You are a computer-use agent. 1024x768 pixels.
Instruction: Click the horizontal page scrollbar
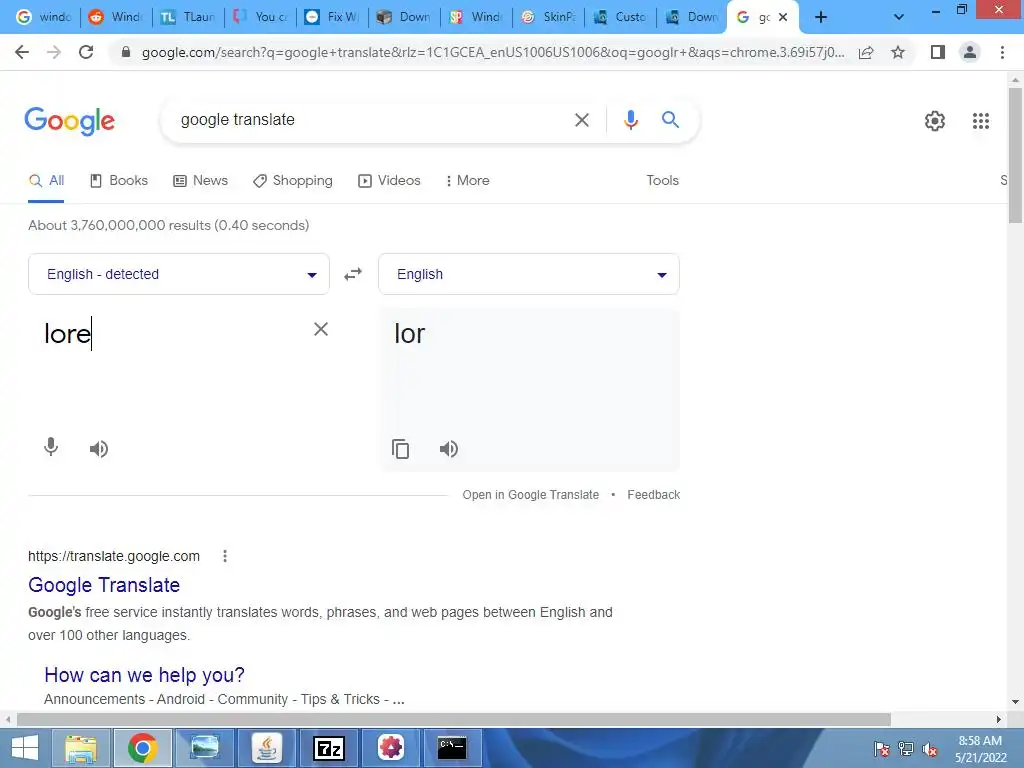point(454,720)
